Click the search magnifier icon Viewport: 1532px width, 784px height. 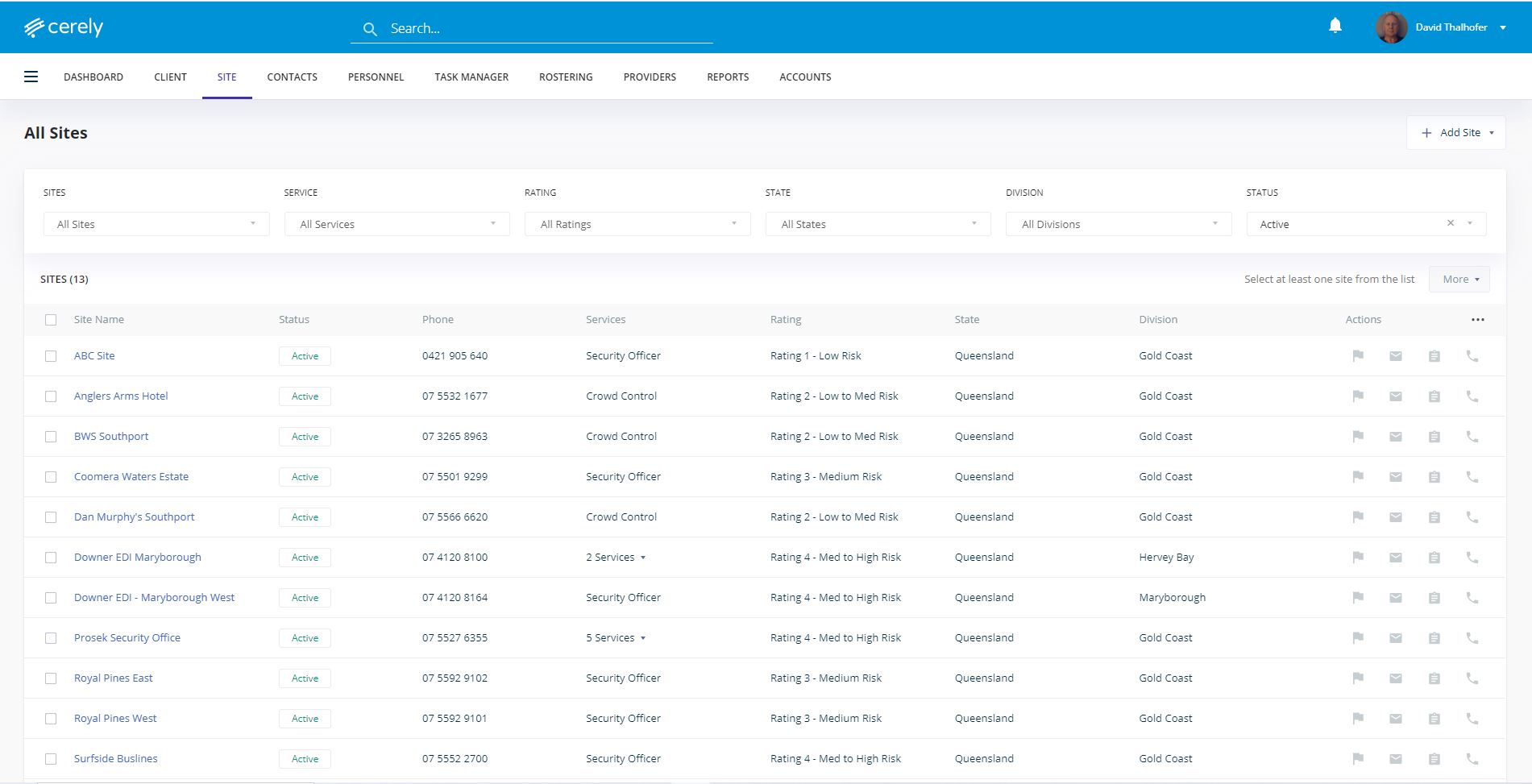coord(371,28)
